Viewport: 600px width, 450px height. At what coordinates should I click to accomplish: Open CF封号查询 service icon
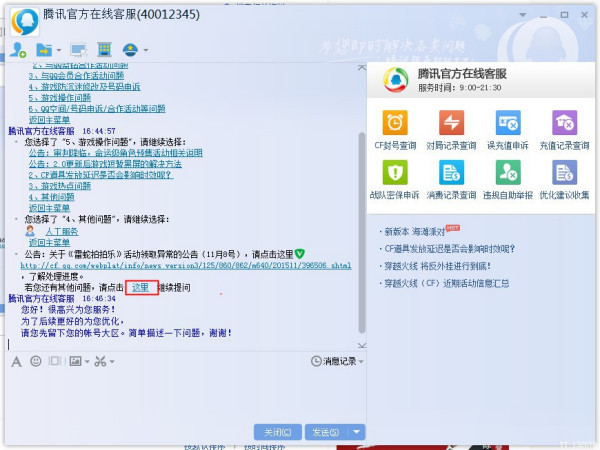click(395, 122)
